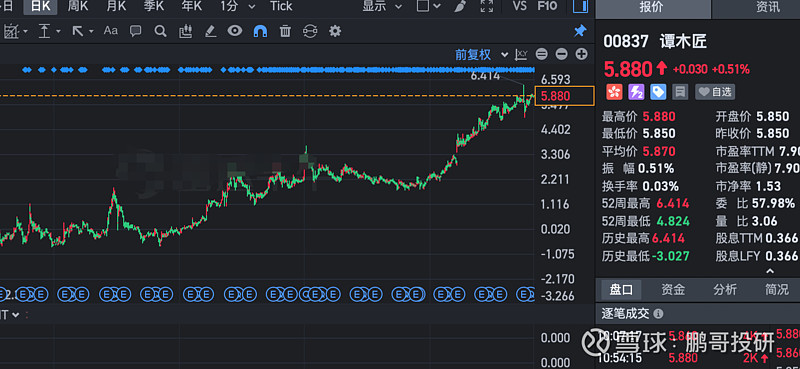Zoom out chart with minus icon
This screenshot has width=800, height=369.
(562, 54)
